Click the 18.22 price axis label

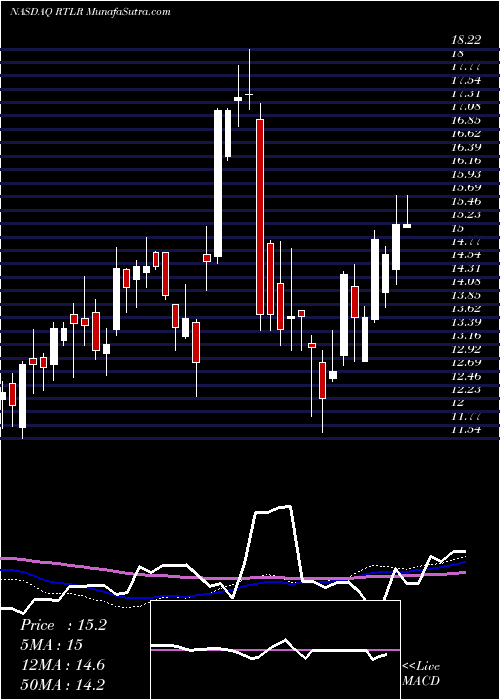466,40
